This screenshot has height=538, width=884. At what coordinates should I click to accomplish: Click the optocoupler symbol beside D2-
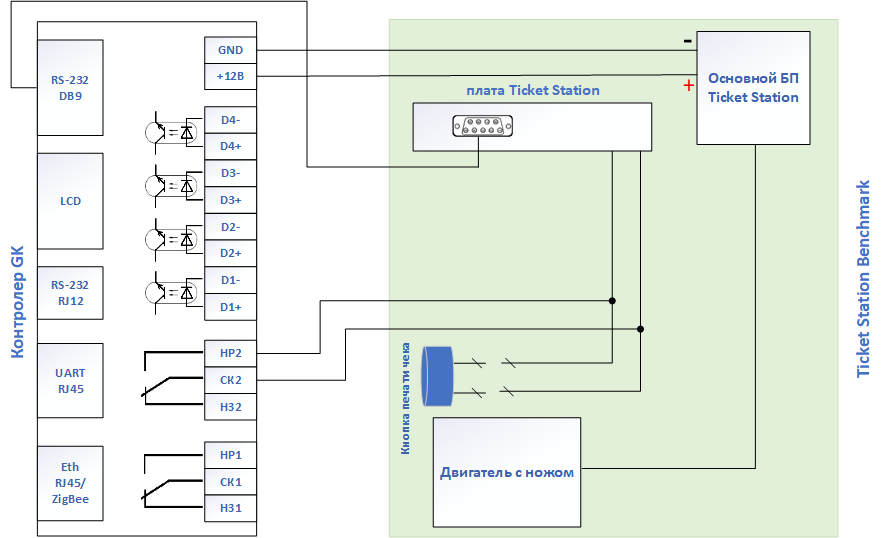click(x=173, y=240)
